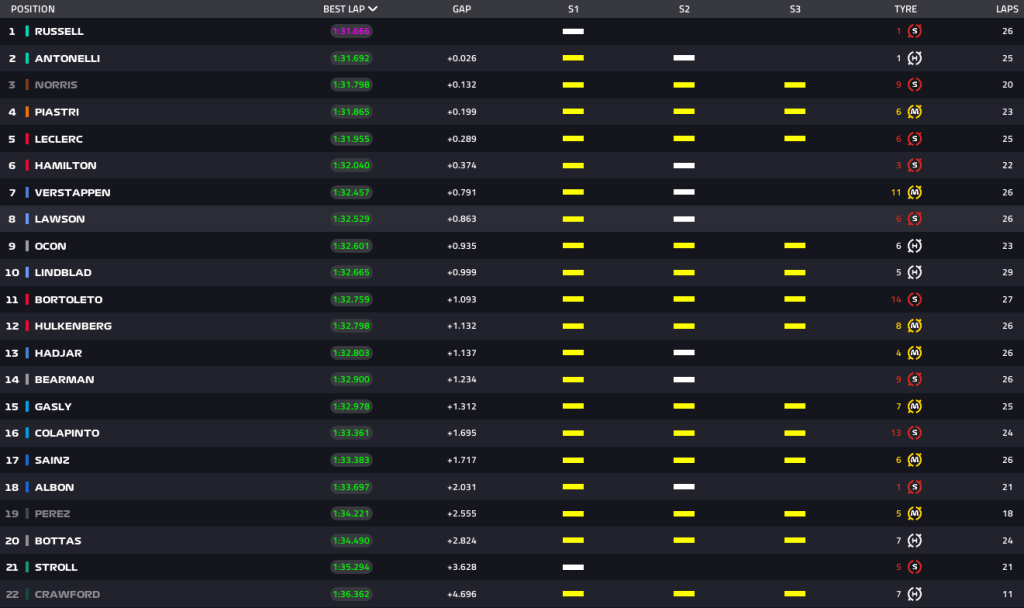Image resolution: width=1024 pixels, height=608 pixels.
Task: Click Bortoleto's soft tyre icon
Action: 914,299
